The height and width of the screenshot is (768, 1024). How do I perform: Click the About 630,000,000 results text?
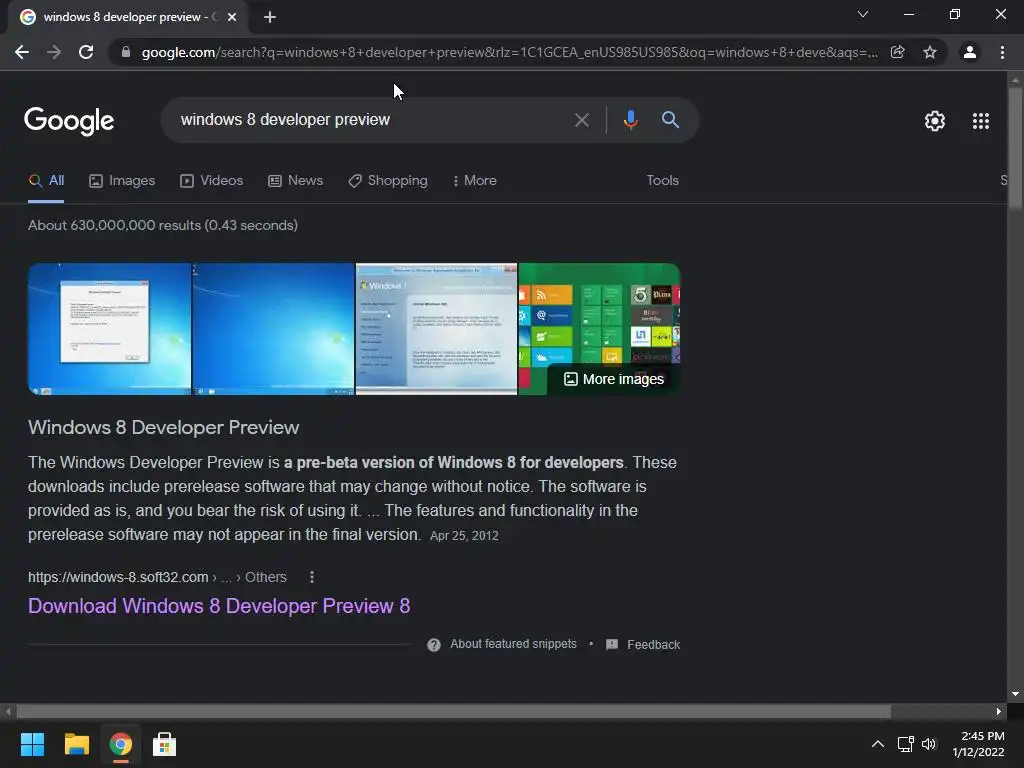click(163, 225)
